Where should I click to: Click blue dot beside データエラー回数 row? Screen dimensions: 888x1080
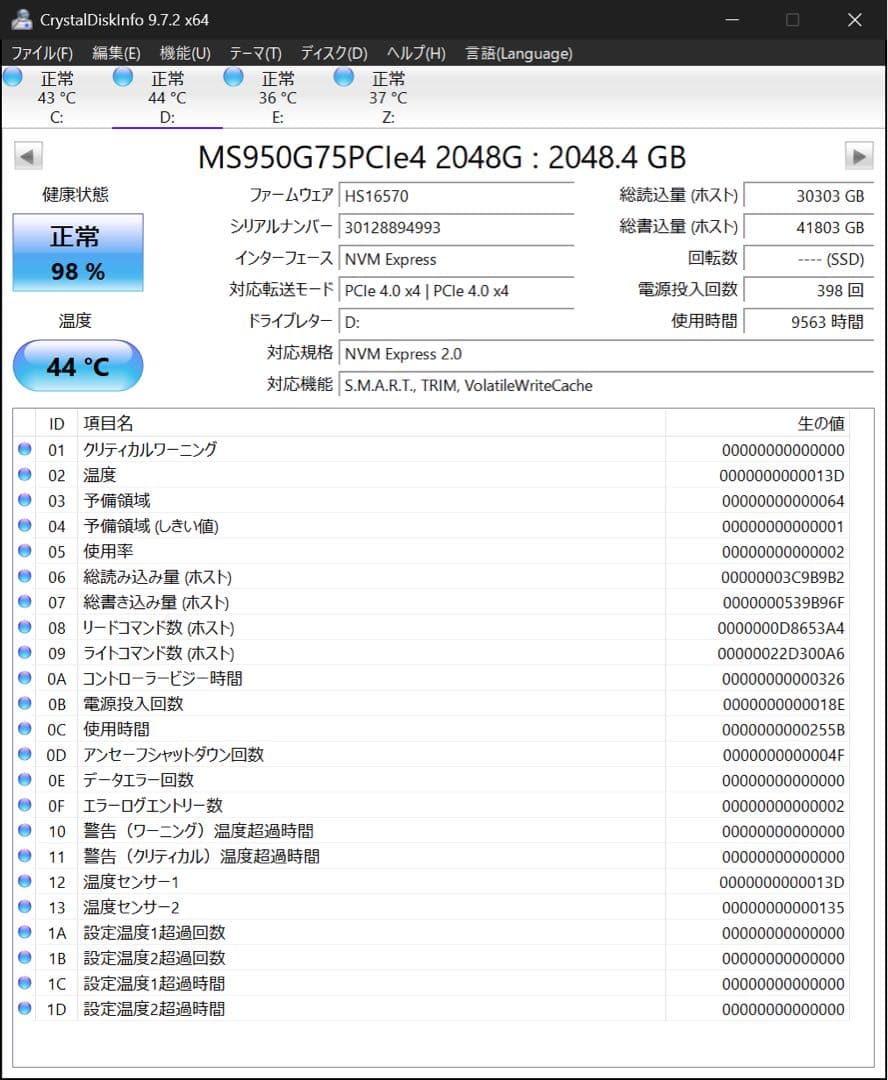click(x=25, y=779)
